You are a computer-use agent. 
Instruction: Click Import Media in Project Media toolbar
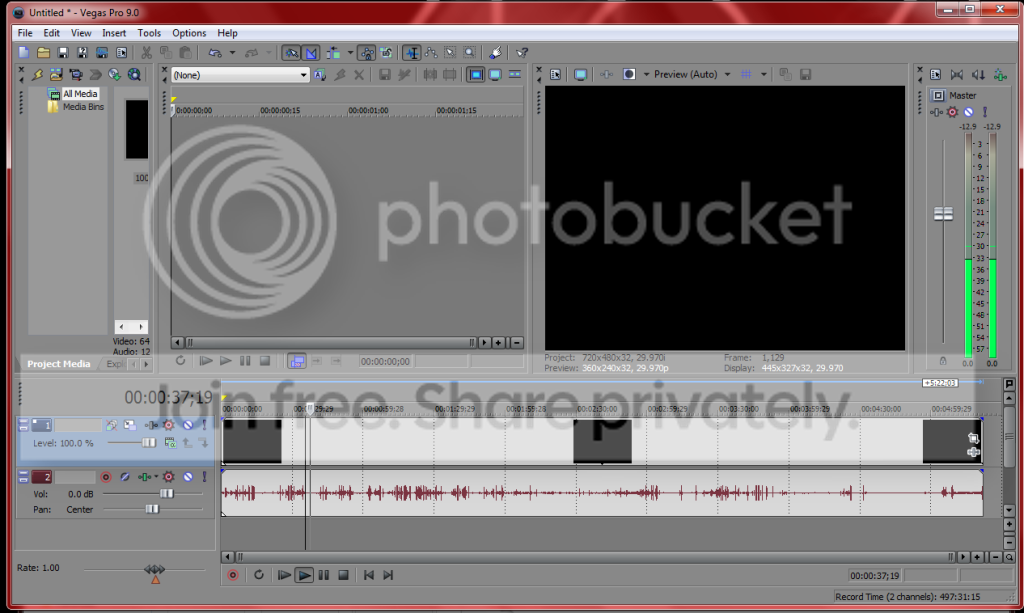(56, 75)
